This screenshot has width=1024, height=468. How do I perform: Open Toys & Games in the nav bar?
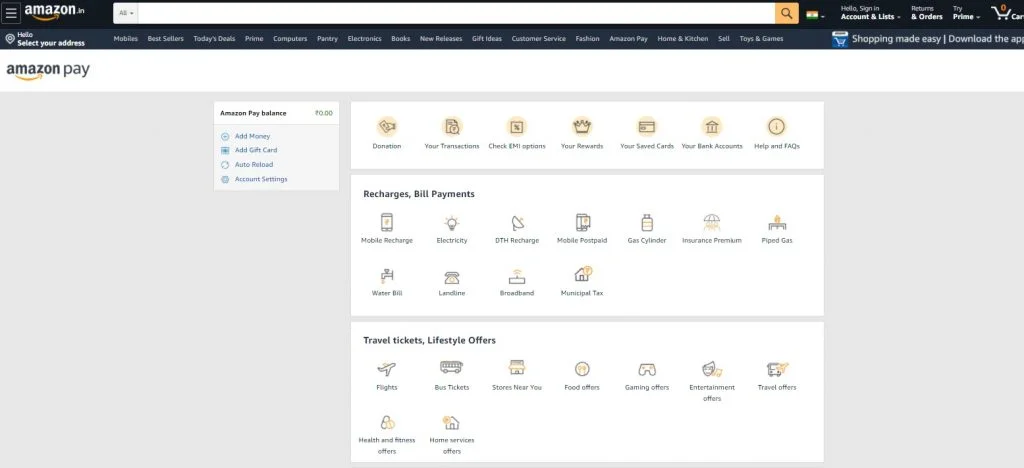(x=761, y=39)
